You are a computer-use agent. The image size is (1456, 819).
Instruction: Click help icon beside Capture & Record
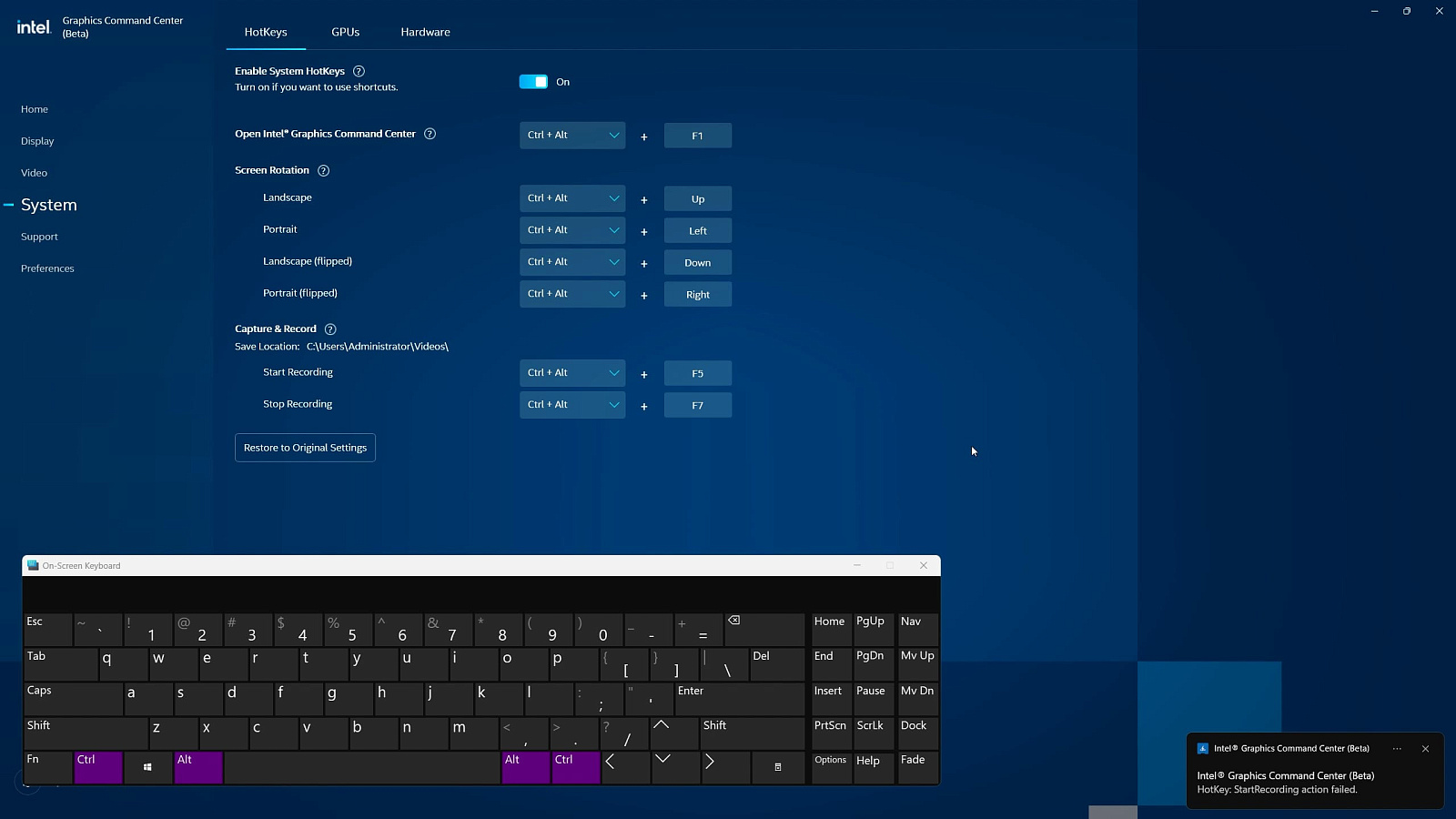pos(330,329)
